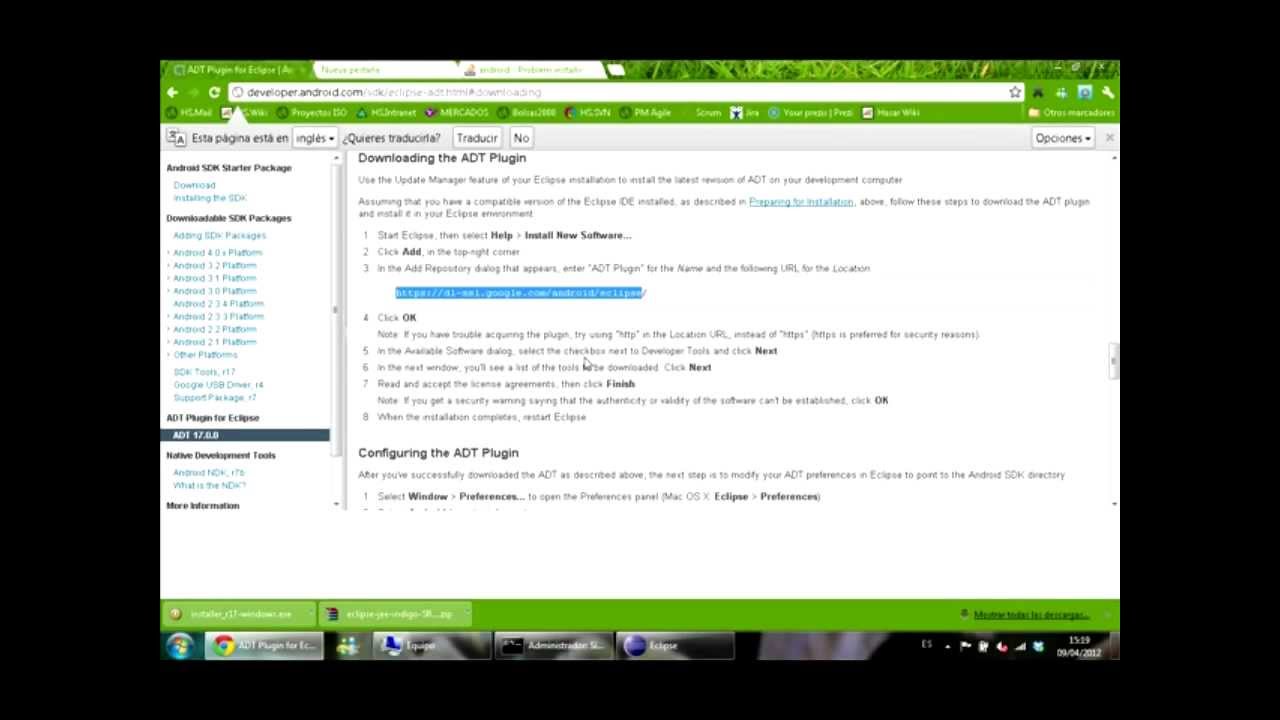Open the Android NDK, r7b link
This screenshot has height=720, width=1280.
pyautogui.click(x=208, y=473)
